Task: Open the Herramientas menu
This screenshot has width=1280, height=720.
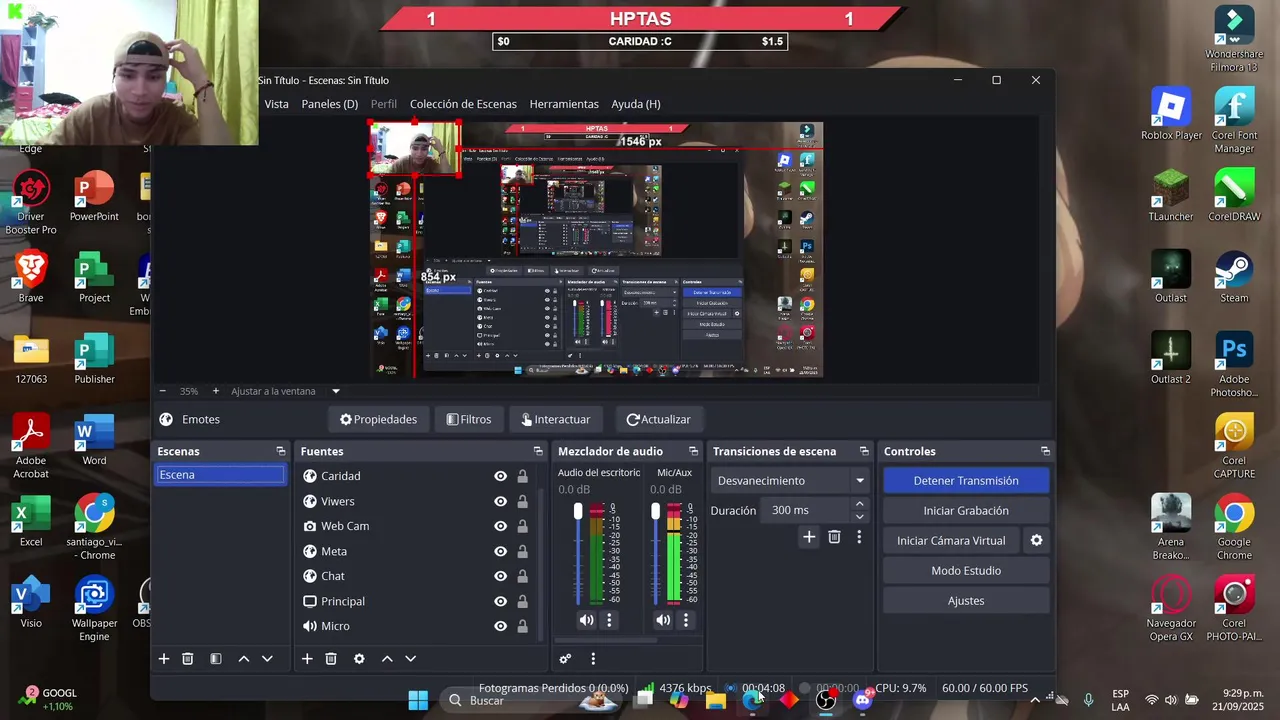Action: [x=564, y=104]
